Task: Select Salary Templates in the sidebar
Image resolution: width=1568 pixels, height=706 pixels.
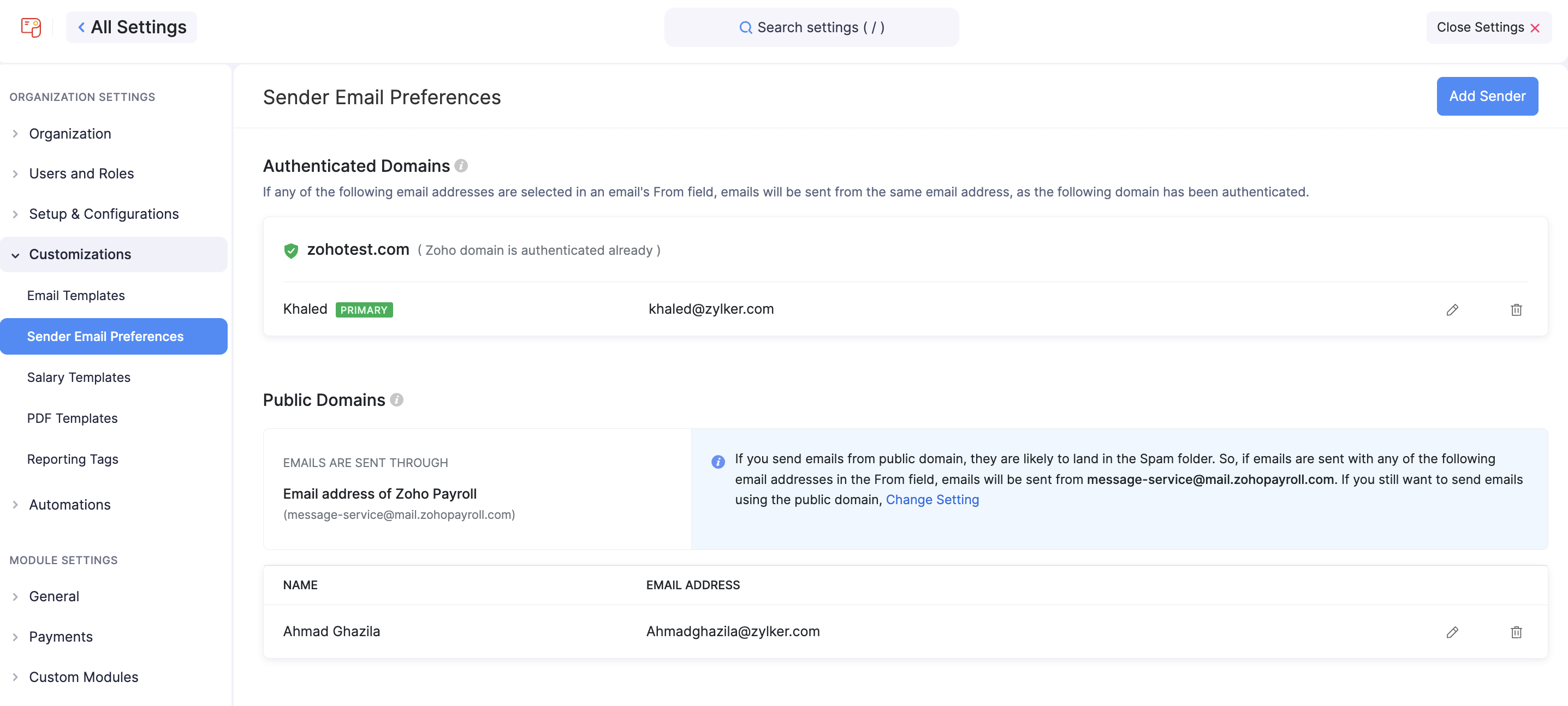Action: pos(79,377)
